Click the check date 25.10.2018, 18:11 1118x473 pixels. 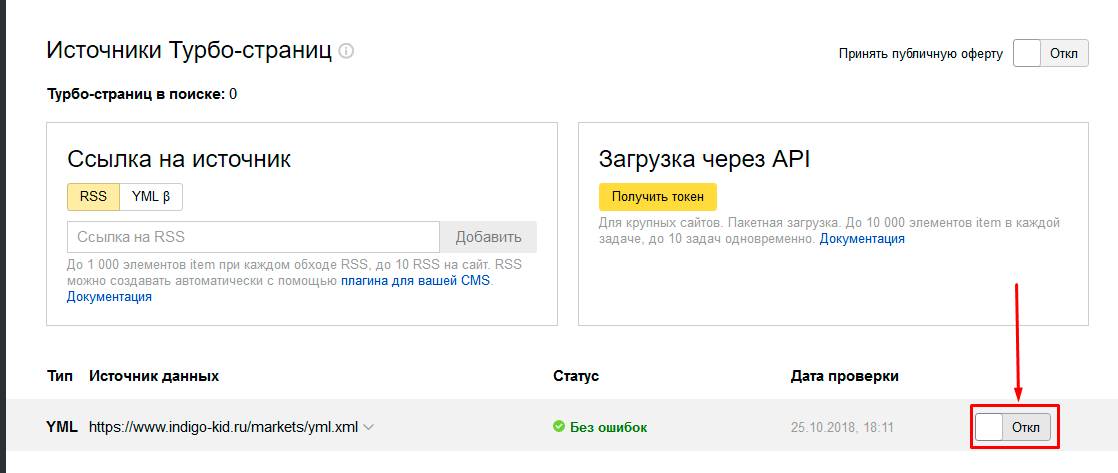tap(842, 427)
